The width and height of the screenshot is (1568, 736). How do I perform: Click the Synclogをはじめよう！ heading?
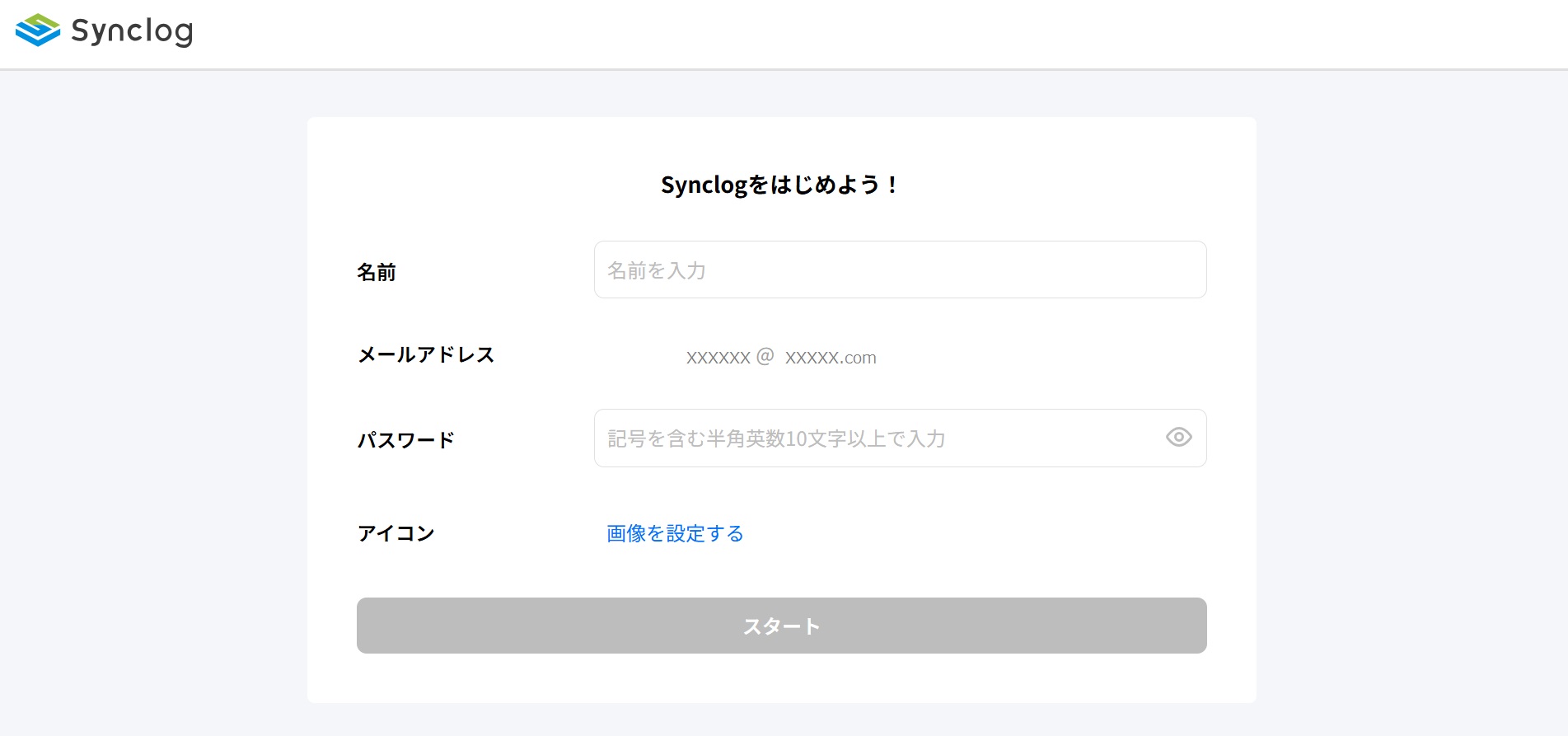pyautogui.click(x=779, y=185)
